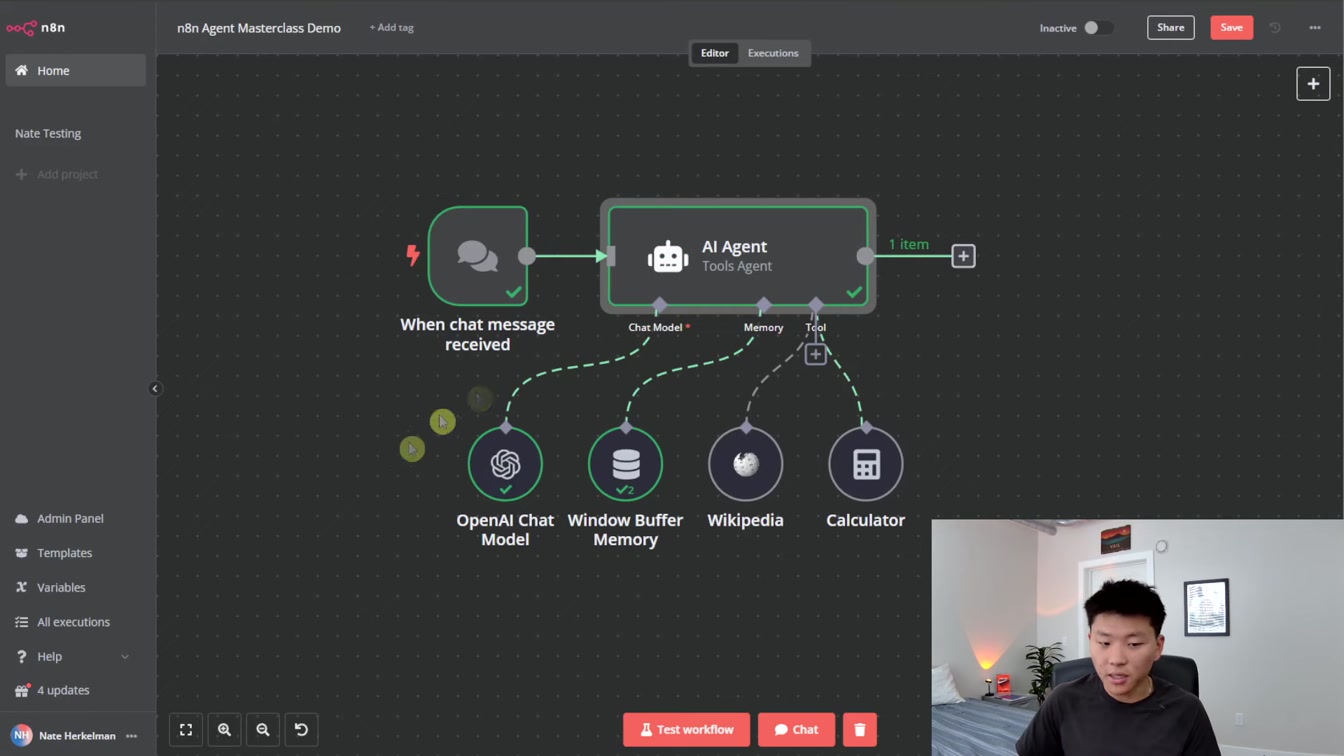Click the NH user avatar
The height and width of the screenshot is (756, 1344).
pyautogui.click(x=21, y=736)
